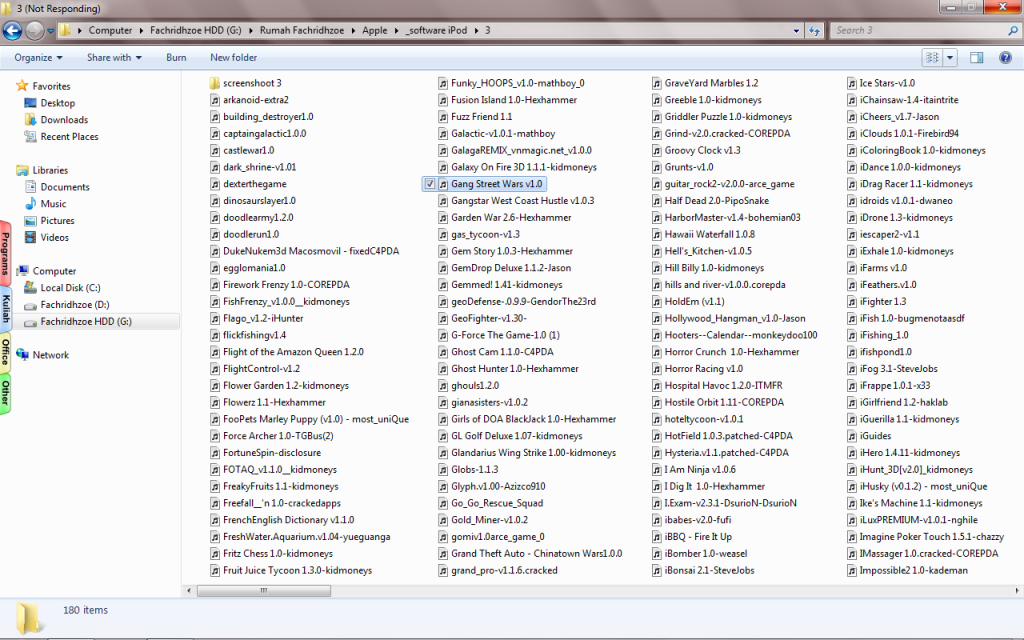
Task: Jump to Computer in the address bar breadcrumb
Action: click(110, 30)
